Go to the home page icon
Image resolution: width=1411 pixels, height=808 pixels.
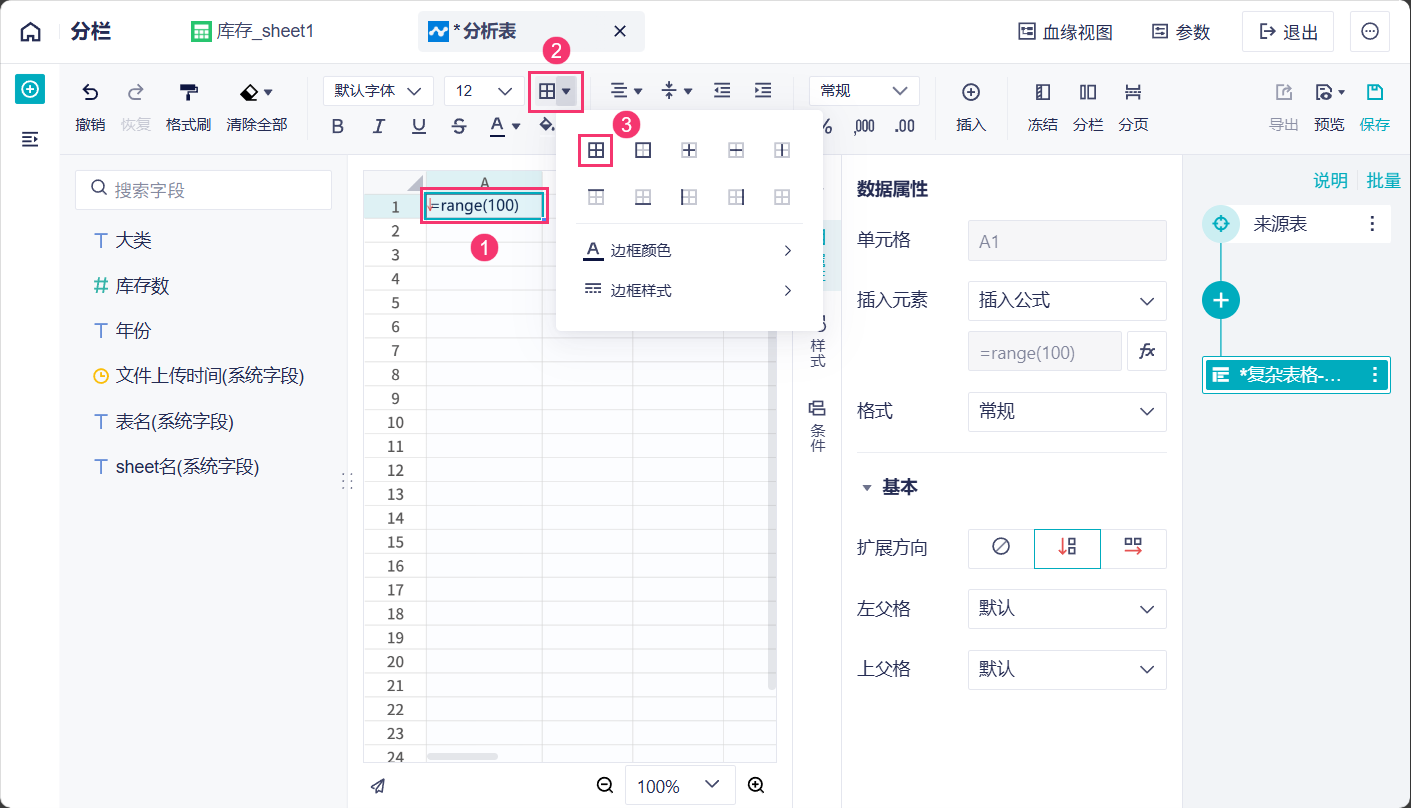(x=31, y=31)
